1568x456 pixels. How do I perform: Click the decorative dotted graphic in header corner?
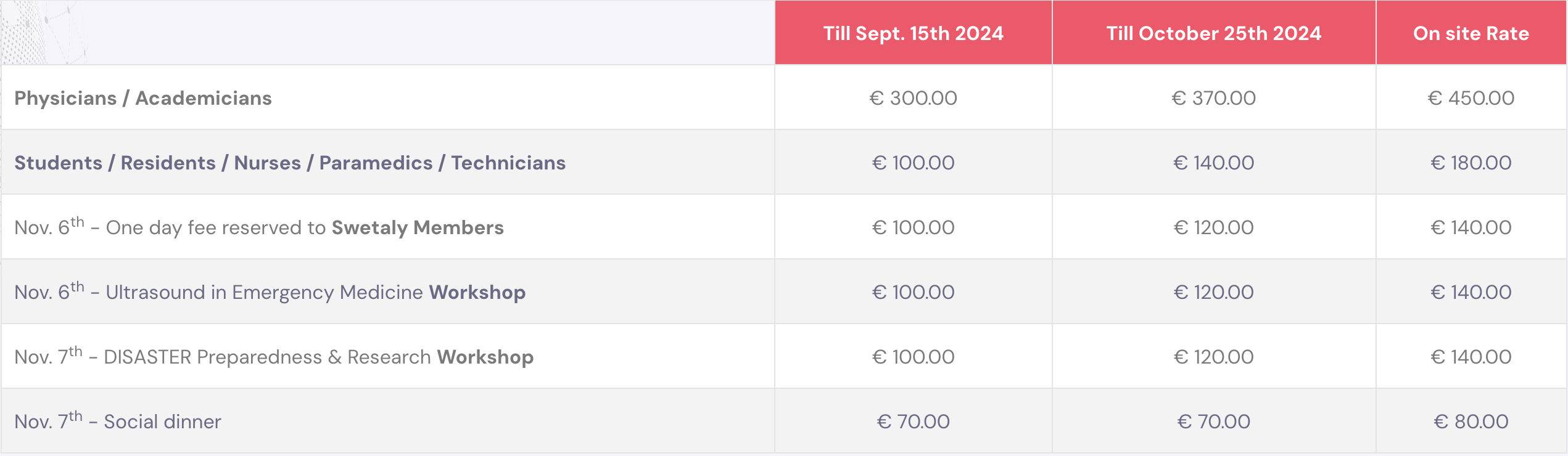[43, 32]
